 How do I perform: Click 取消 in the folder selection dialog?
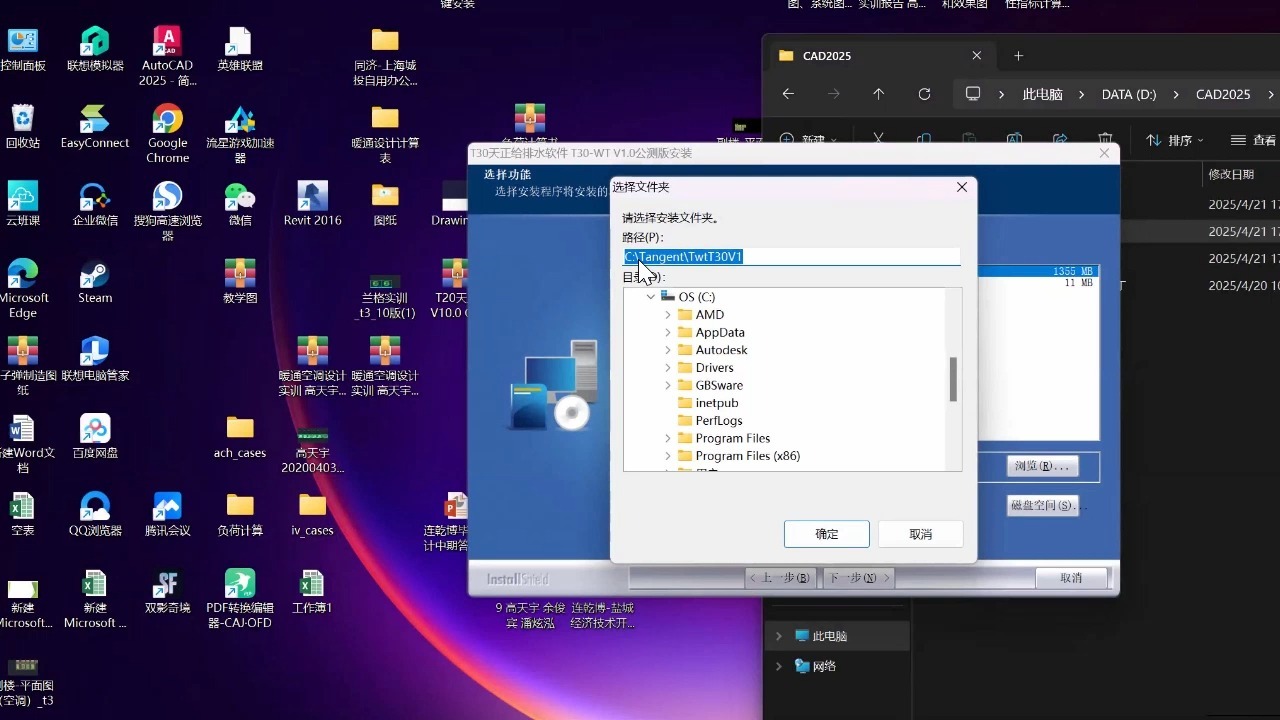coord(920,534)
